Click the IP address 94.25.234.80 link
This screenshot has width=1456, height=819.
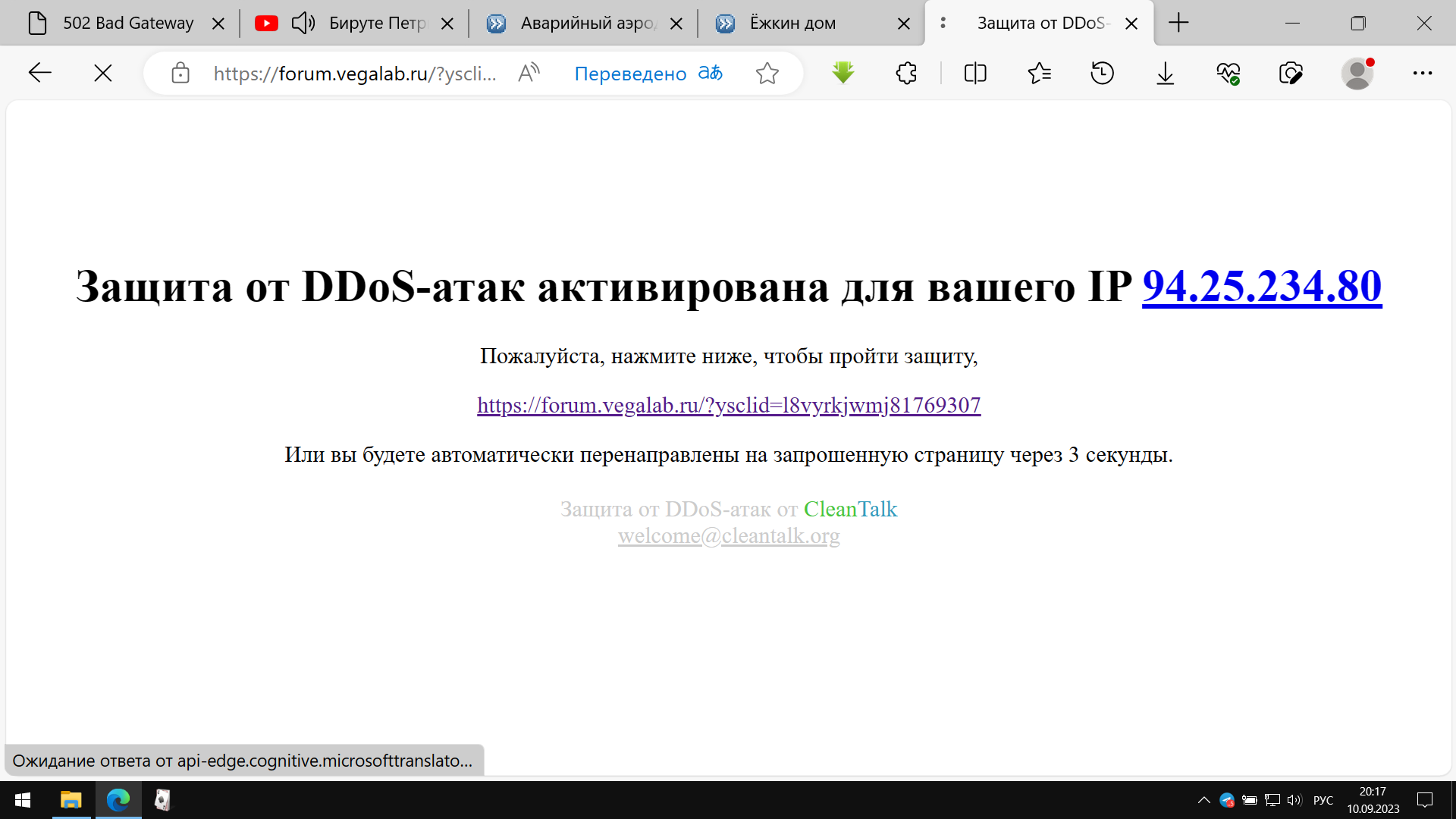pos(1262,286)
